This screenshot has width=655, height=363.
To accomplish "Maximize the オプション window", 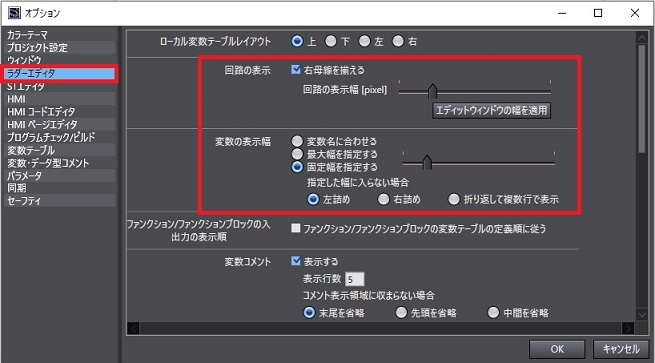I will (598, 13).
